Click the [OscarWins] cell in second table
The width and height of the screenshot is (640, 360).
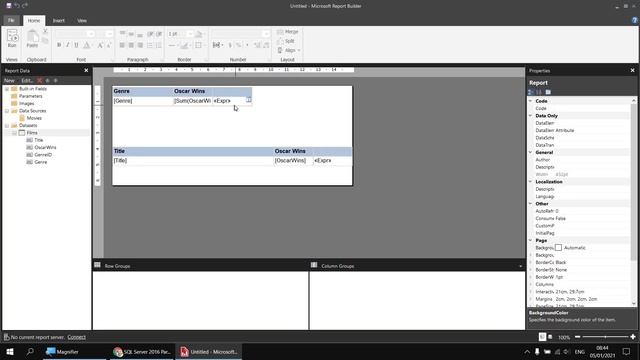293,161
